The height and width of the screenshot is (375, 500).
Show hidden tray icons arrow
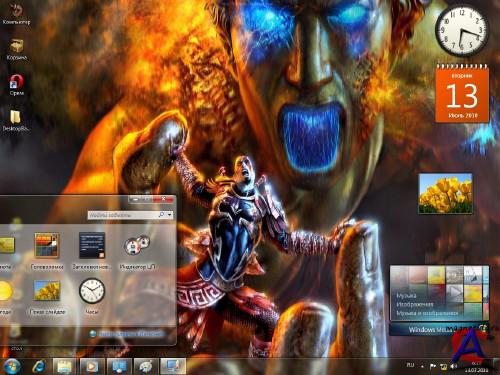[x=422, y=366]
